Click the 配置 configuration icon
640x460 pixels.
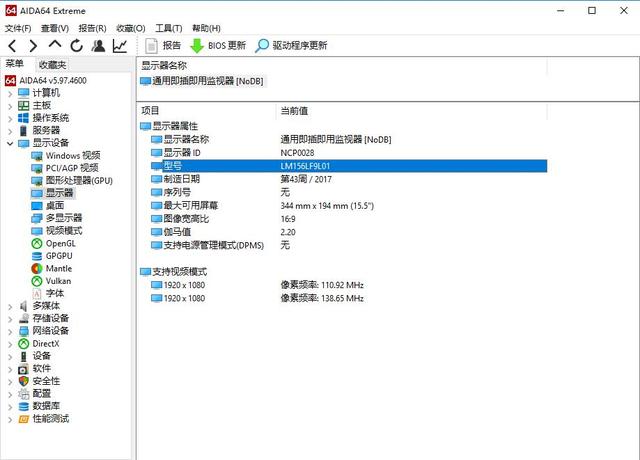24,394
